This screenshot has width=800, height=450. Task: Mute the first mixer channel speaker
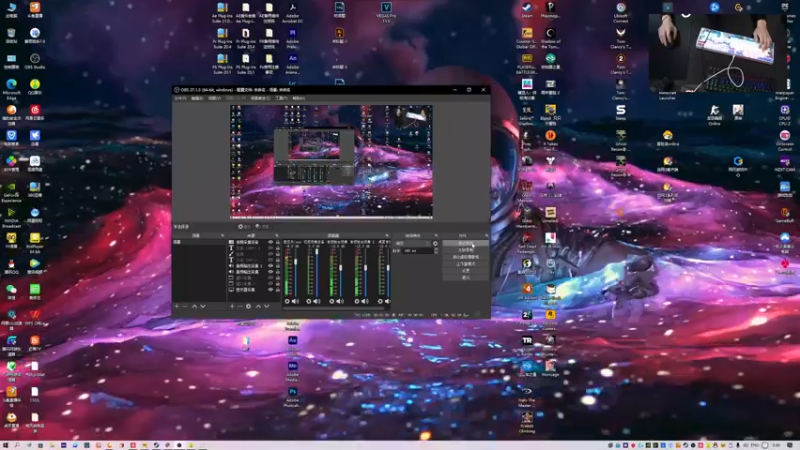tap(295, 301)
